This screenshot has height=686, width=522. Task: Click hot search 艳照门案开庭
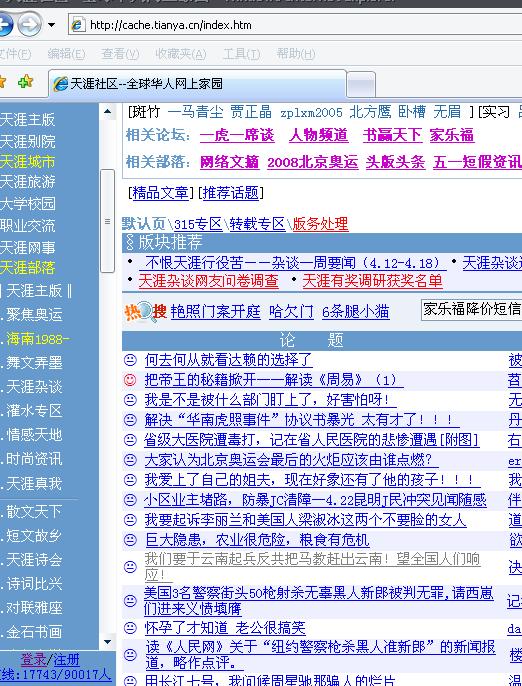tap(216, 312)
